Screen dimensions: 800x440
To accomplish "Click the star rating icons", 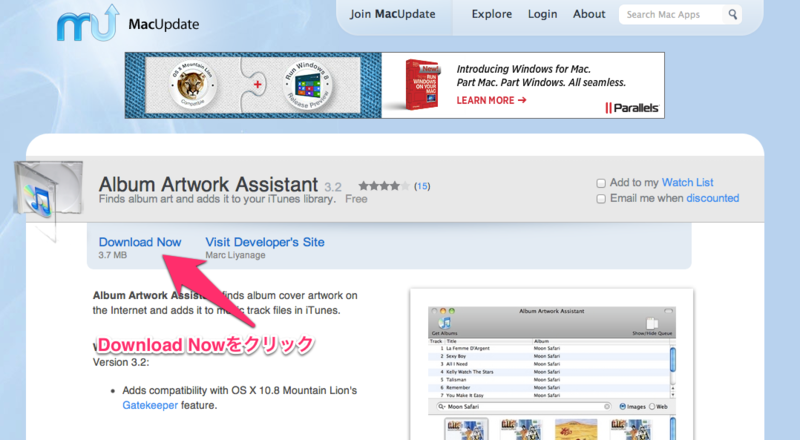I will tap(384, 186).
